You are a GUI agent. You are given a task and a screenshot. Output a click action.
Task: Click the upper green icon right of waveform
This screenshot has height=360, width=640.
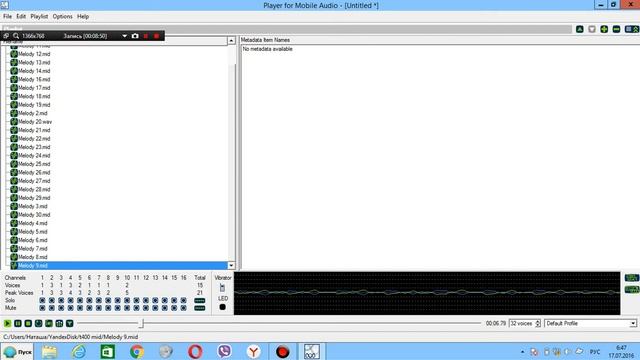pyautogui.click(x=632, y=278)
